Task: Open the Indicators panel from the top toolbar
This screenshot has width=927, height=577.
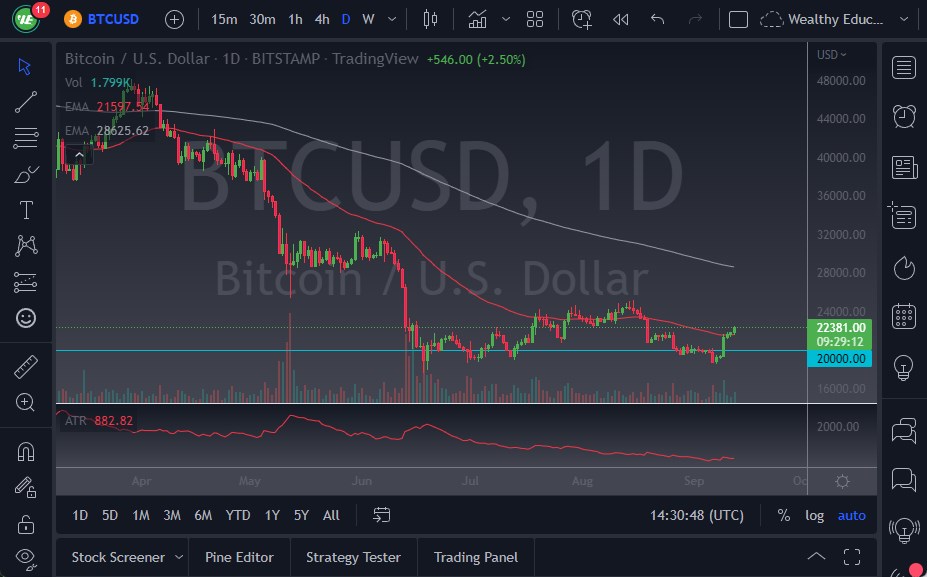Action: pos(477,19)
